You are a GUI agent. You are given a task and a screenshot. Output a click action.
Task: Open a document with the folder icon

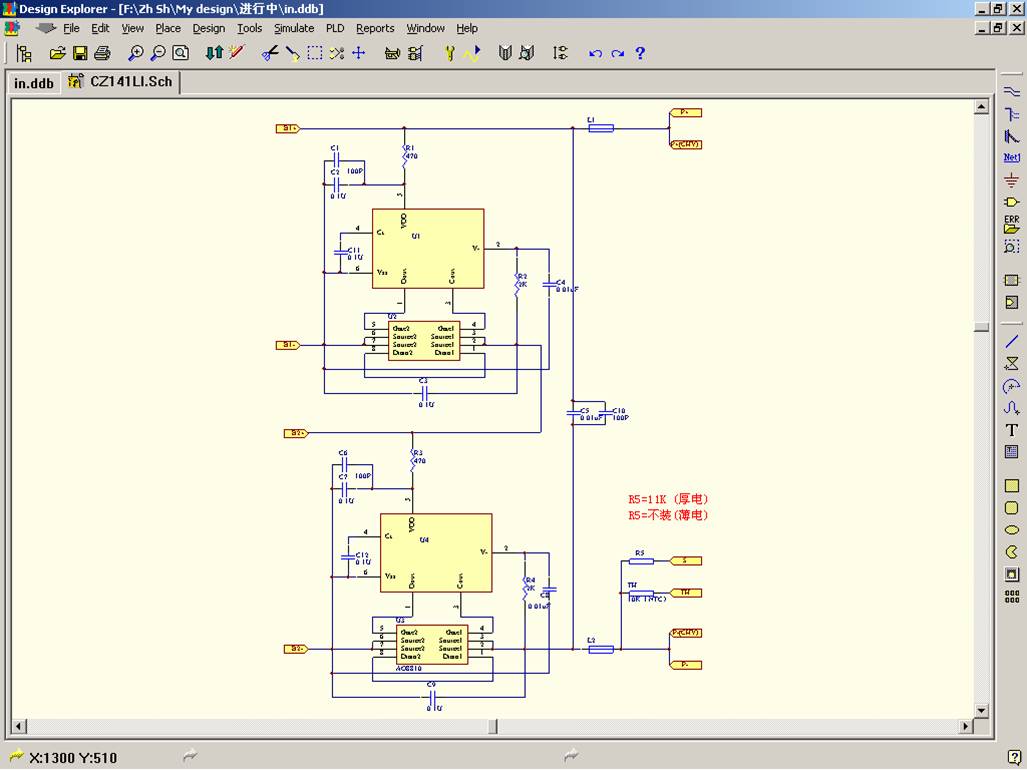click(58, 53)
